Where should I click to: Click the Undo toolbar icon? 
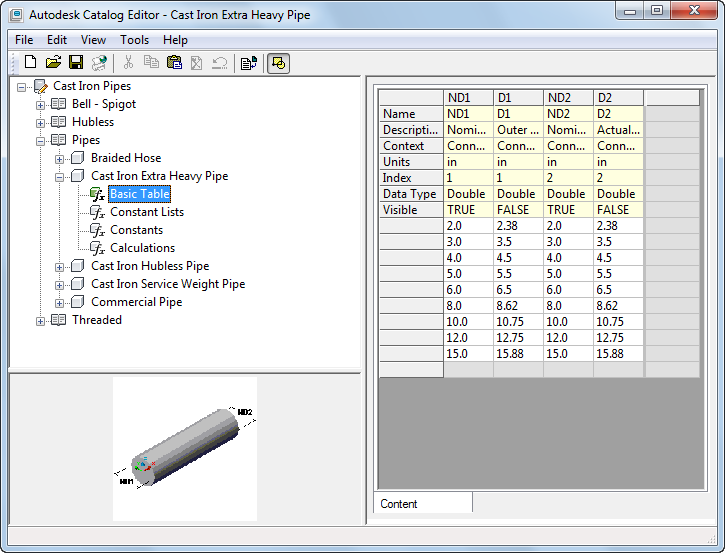220,62
